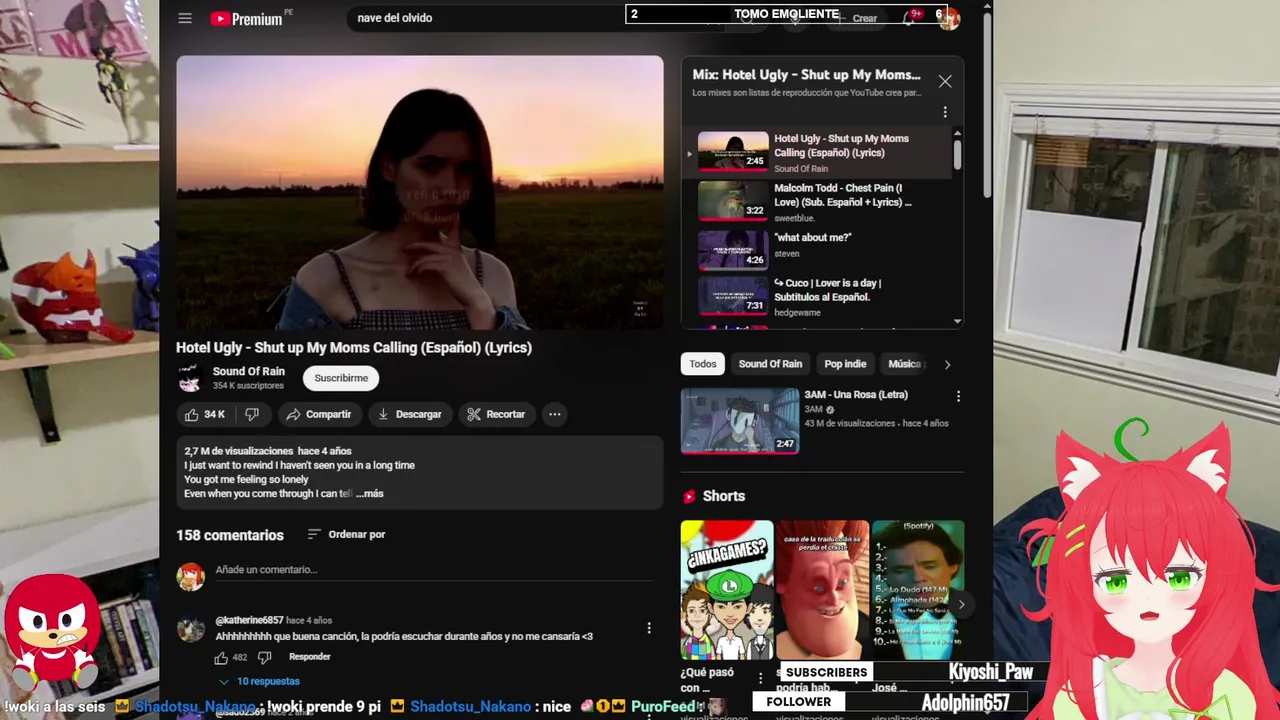The image size is (1280, 720).
Task: Go to YouTube Premium home logo
Action: pyautogui.click(x=247, y=18)
